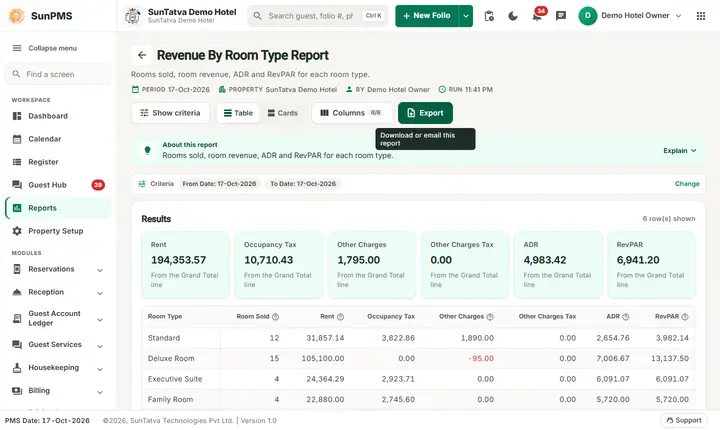Click the From Date: 17-Oct-2026 criteria chip
720x430 pixels.
click(219, 184)
